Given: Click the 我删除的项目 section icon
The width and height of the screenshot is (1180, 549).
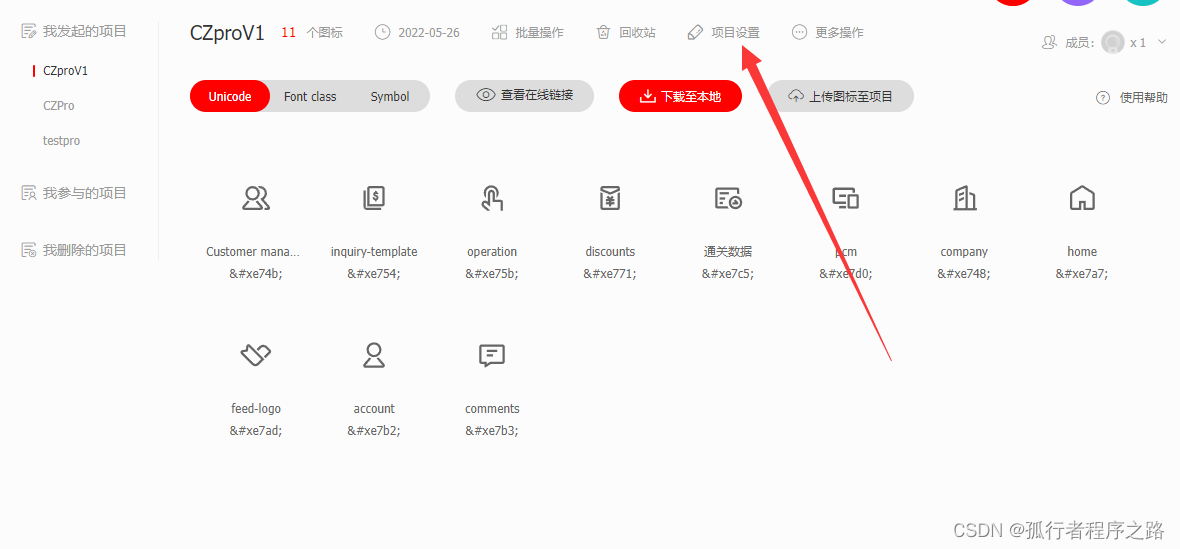Looking at the screenshot, I should [29, 250].
